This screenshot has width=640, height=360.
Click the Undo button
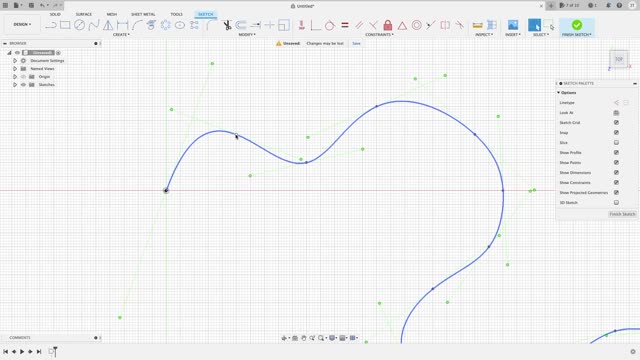[42, 5]
